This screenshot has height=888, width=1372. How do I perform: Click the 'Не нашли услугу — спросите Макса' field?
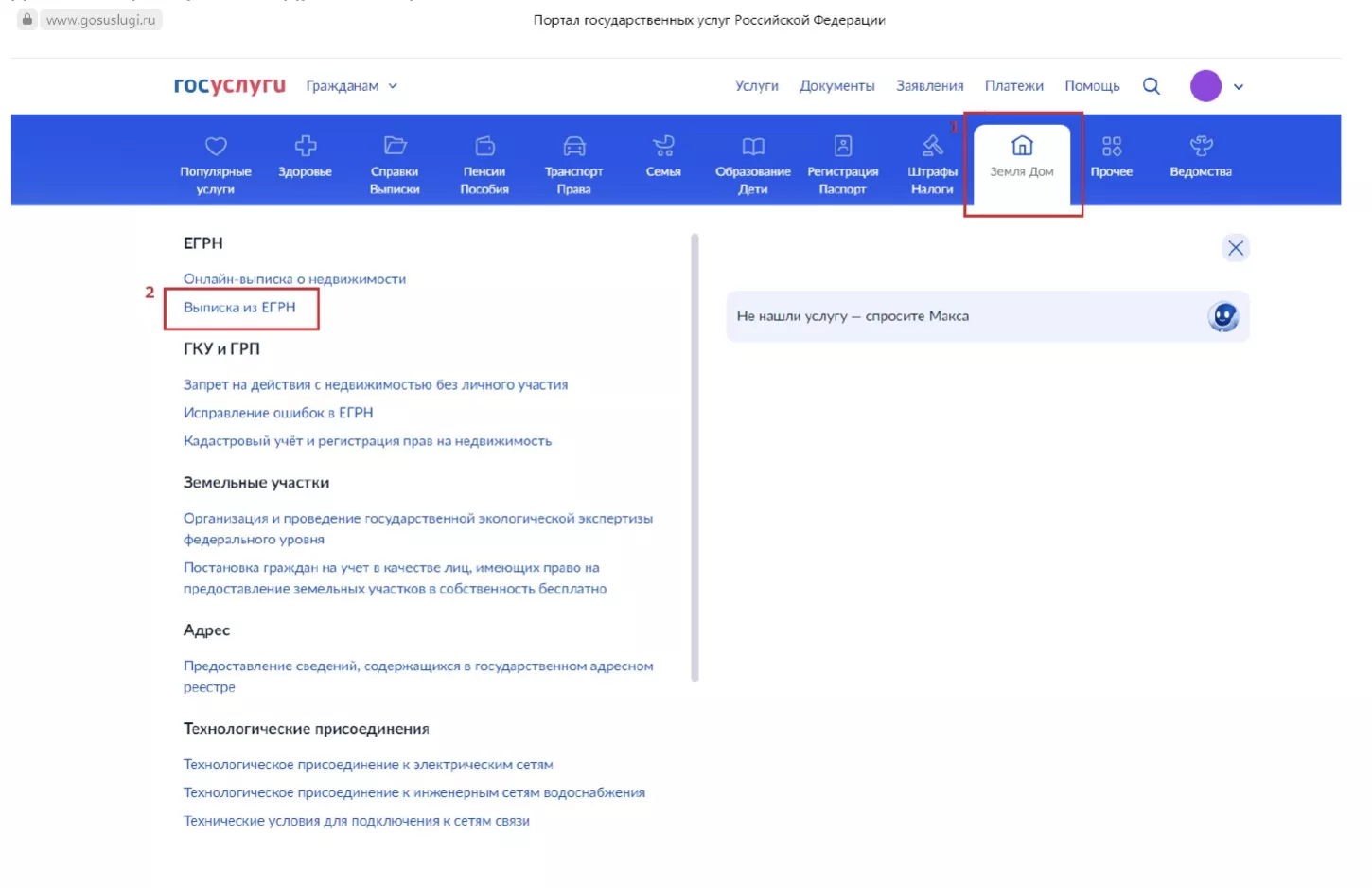click(x=988, y=316)
